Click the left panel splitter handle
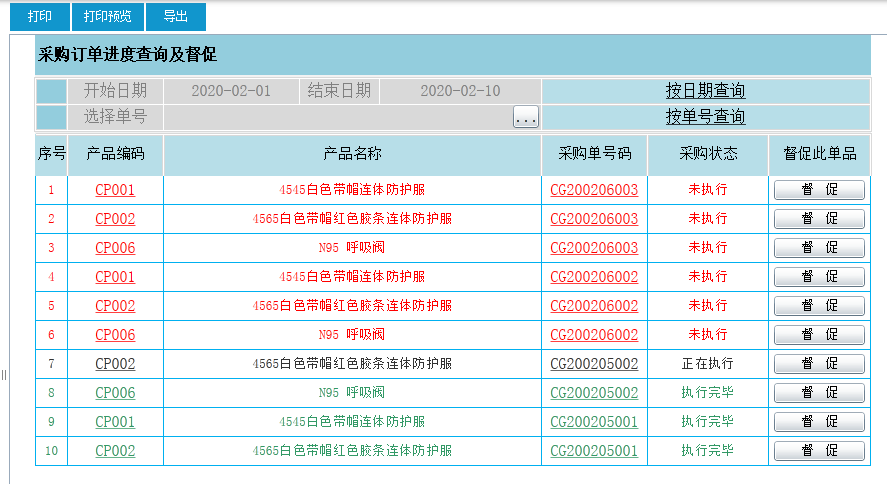This screenshot has width=887, height=484. (x=4, y=375)
